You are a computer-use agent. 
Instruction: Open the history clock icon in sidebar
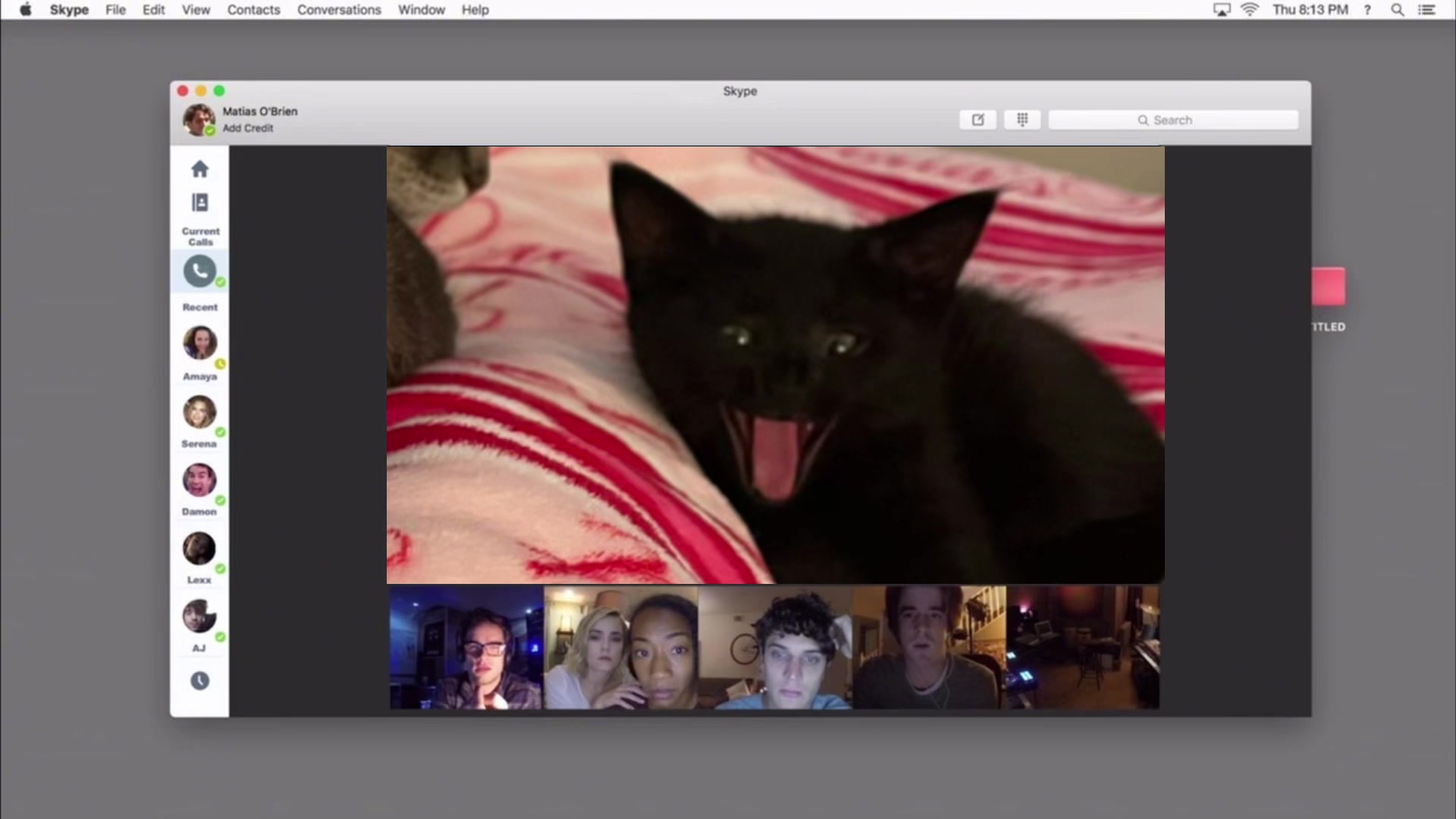(x=199, y=681)
